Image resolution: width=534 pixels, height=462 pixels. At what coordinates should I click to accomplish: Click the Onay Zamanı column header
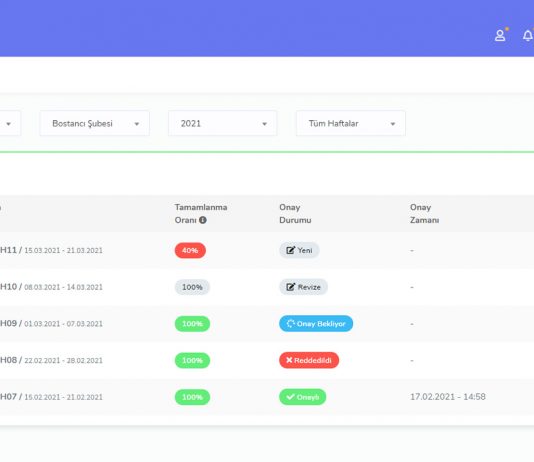tap(424, 213)
